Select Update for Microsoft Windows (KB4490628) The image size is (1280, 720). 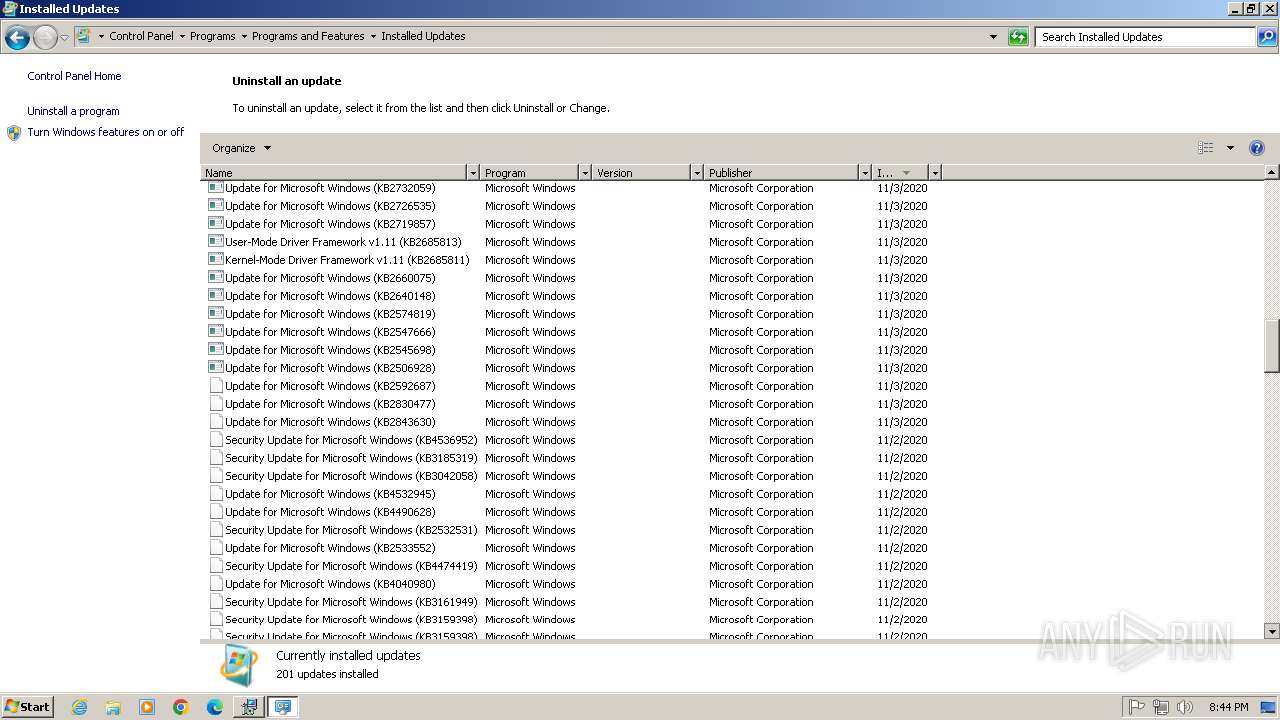tap(330, 512)
